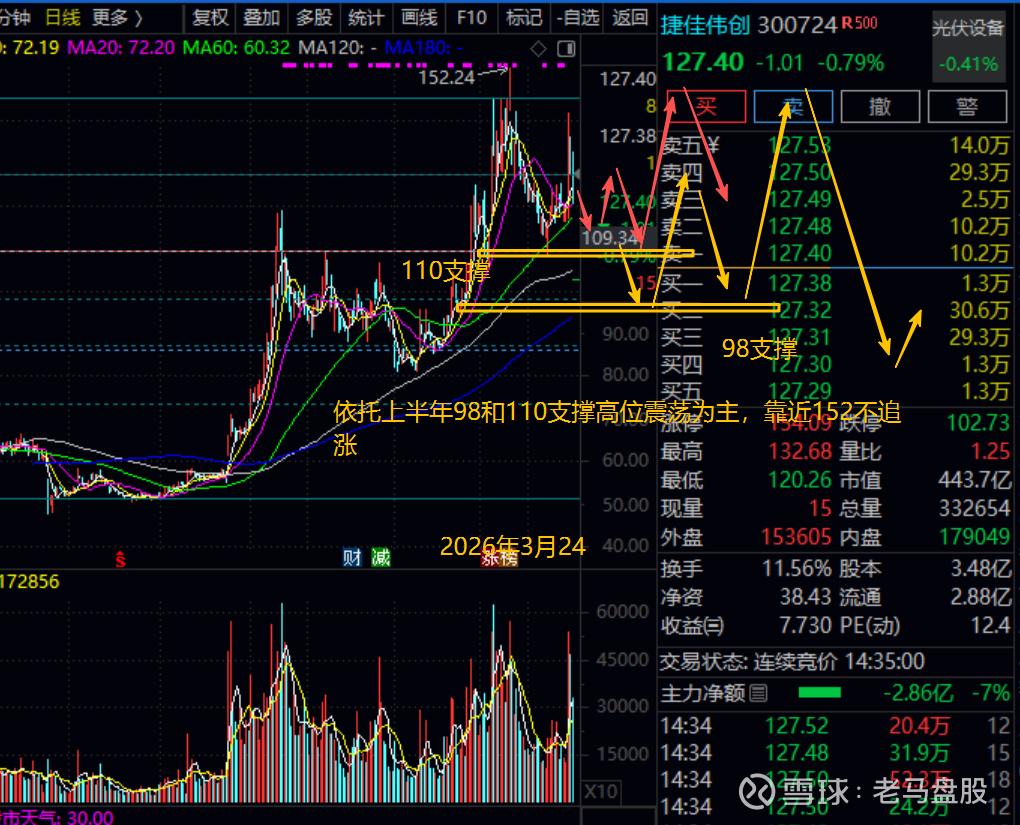
Task: Open the 复权 adjustment menu
Action: click(x=209, y=17)
